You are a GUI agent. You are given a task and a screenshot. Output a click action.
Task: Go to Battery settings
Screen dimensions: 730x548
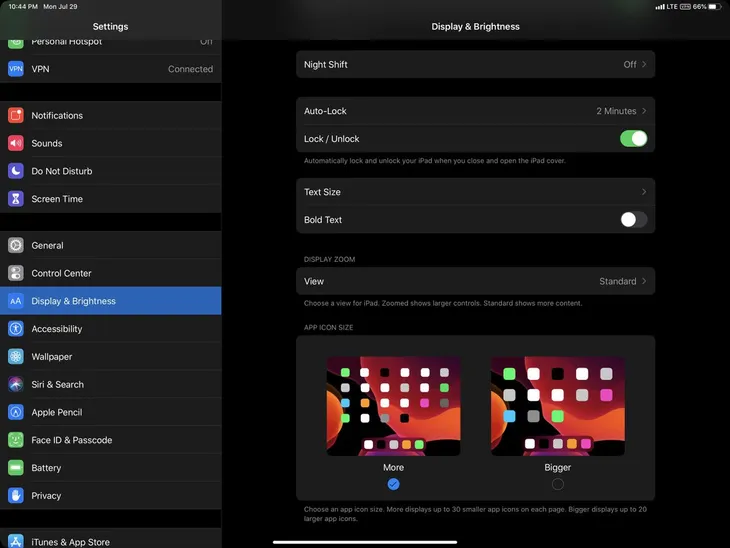[x=111, y=468]
